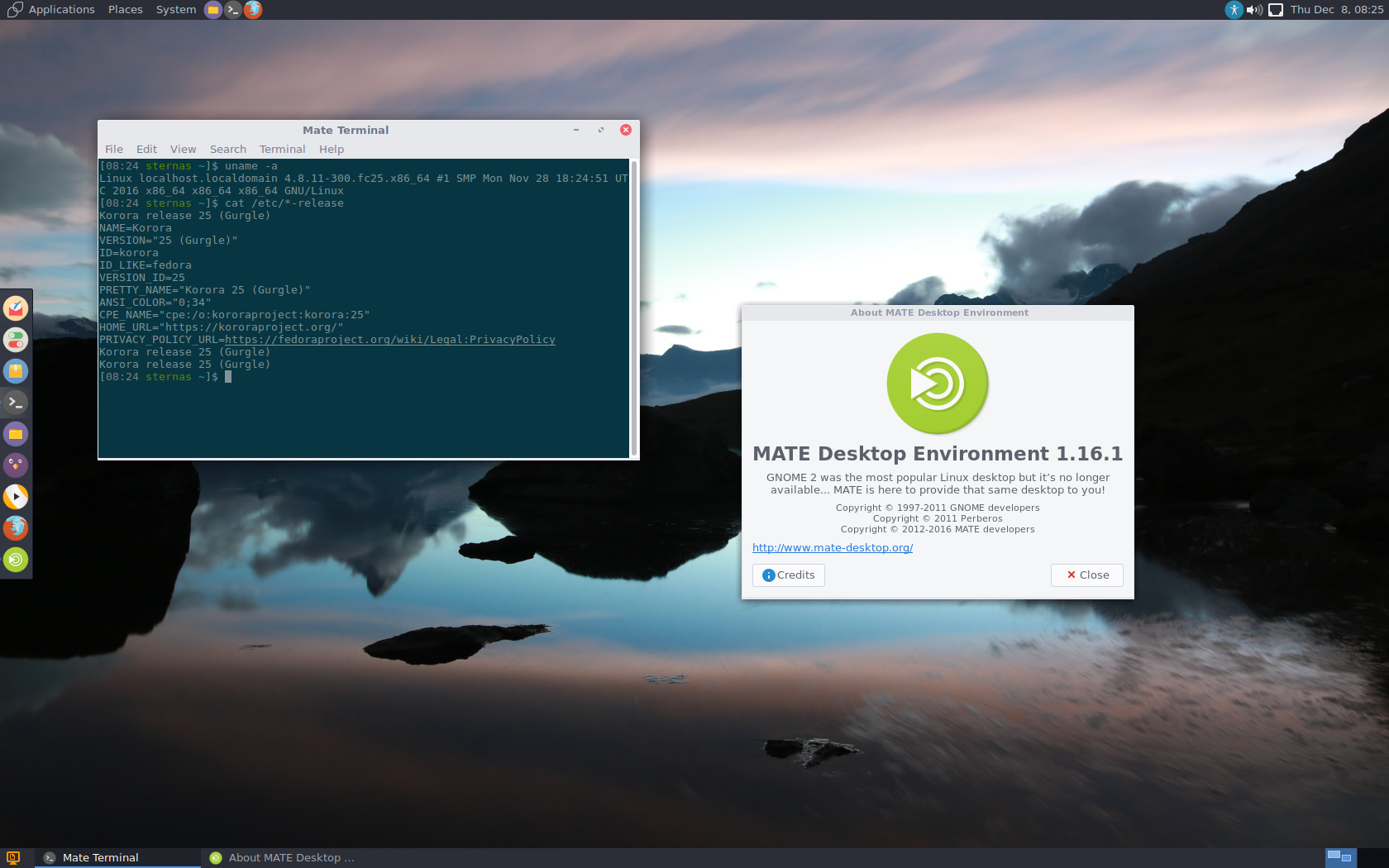This screenshot has height=868, width=1389.
Task: Open the toggle-switch settings app in dock
Action: pos(16,340)
